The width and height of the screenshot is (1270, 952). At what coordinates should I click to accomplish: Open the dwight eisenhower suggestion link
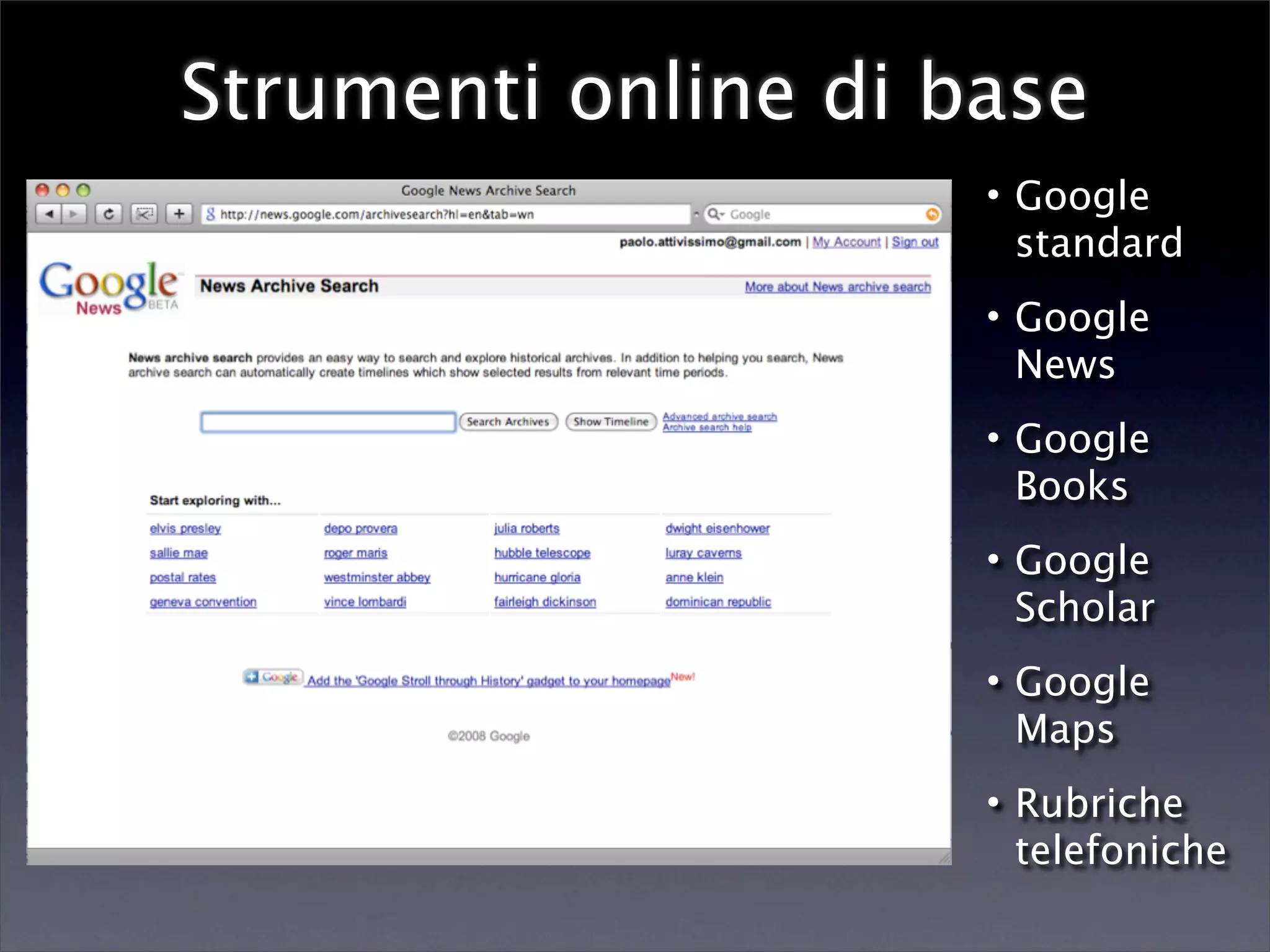[717, 529]
